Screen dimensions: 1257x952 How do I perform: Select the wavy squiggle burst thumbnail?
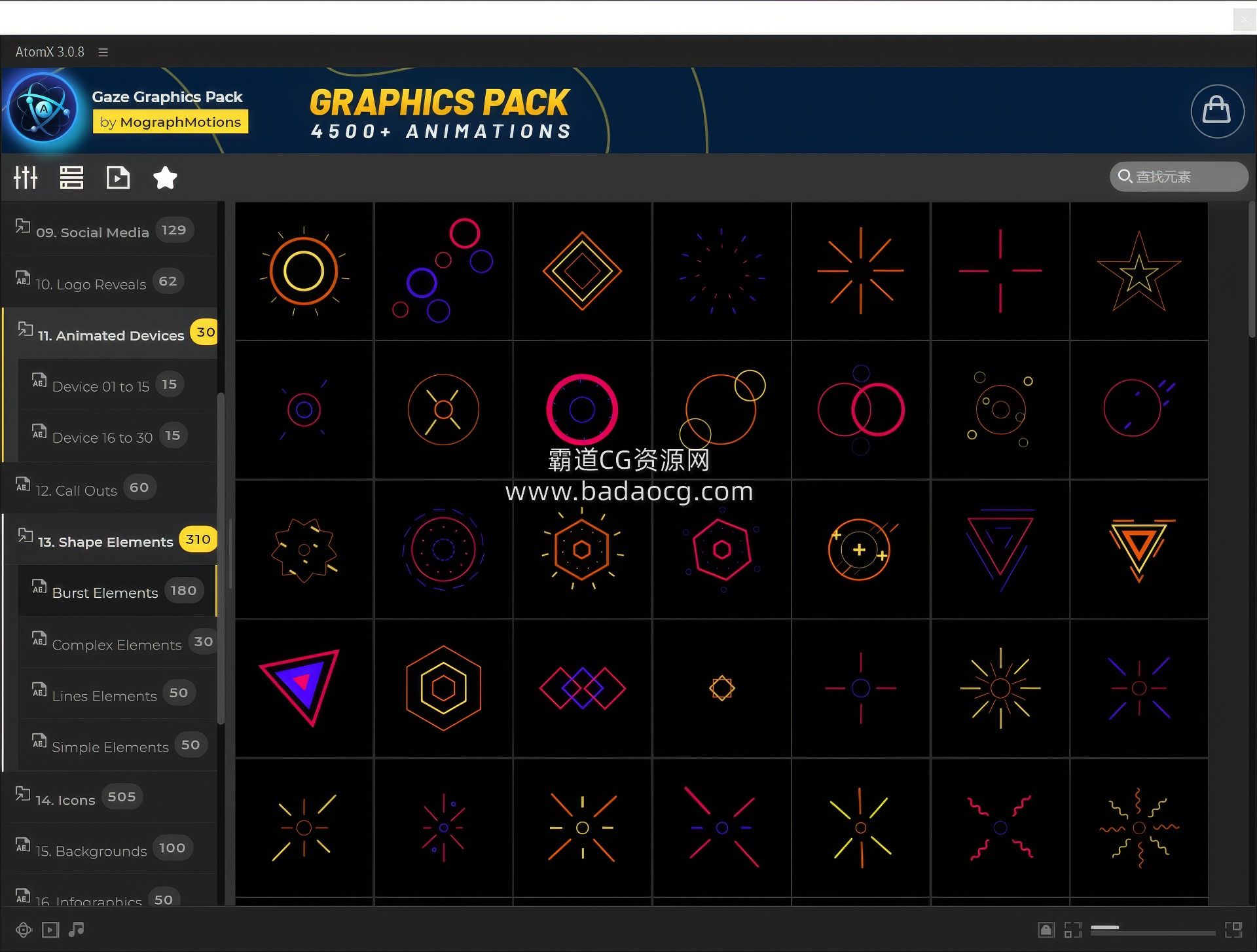pyautogui.click(x=1139, y=828)
